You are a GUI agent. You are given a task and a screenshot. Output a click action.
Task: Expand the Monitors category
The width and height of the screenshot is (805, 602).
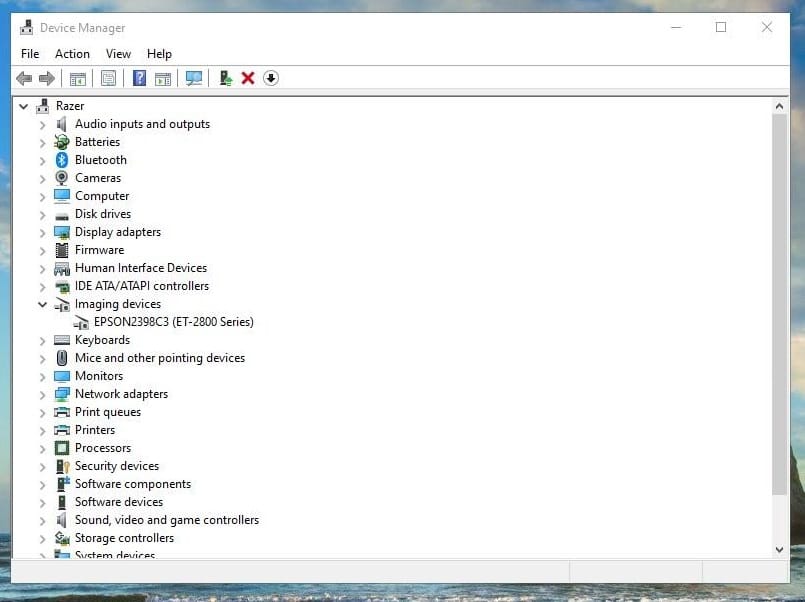click(x=43, y=377)
